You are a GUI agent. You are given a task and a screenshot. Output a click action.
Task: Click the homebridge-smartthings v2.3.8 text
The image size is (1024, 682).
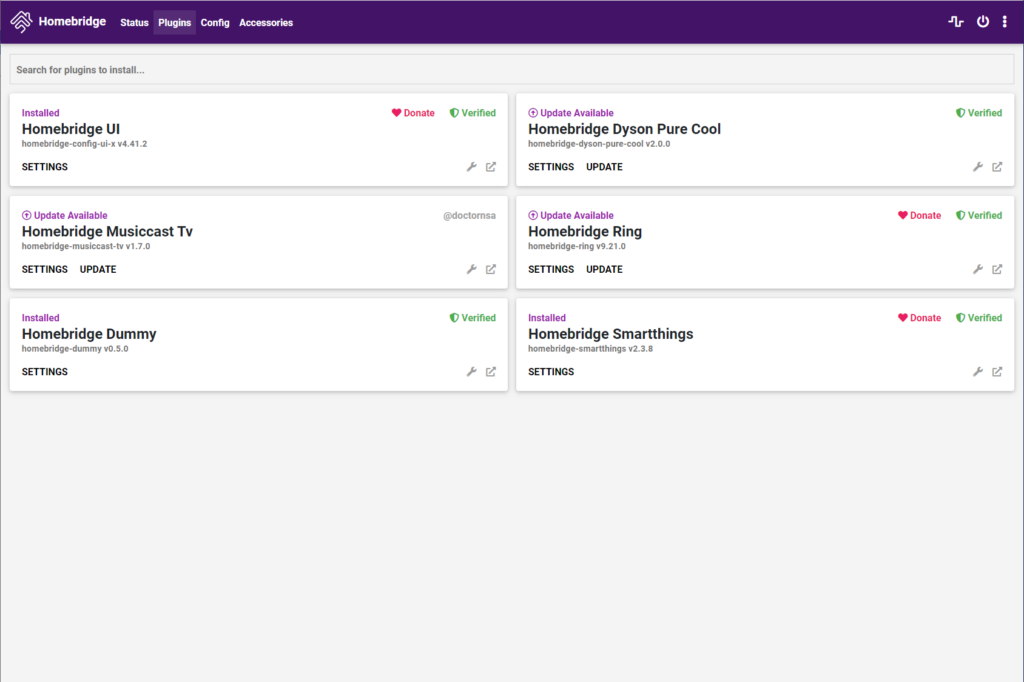pos(590,349)
